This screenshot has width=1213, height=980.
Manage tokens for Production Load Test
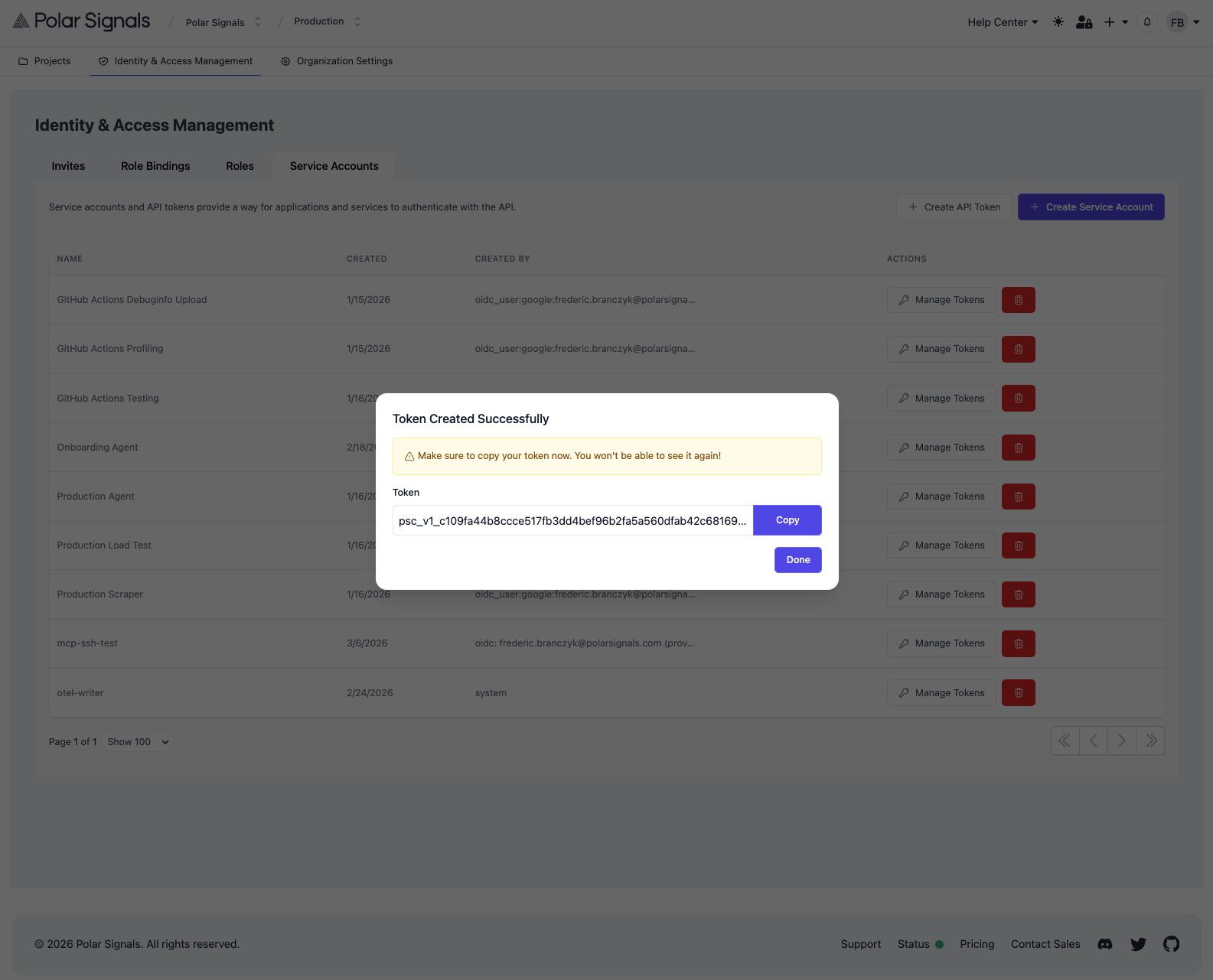pyautogui.click(x=941, y=545)
